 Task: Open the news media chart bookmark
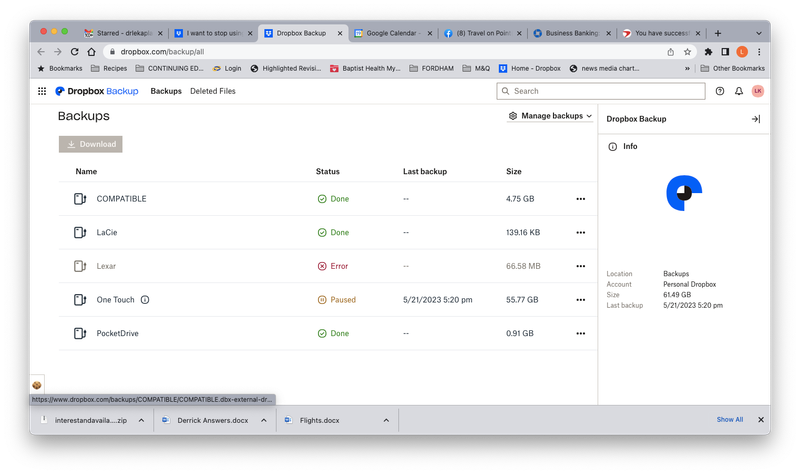coord(604,68)
